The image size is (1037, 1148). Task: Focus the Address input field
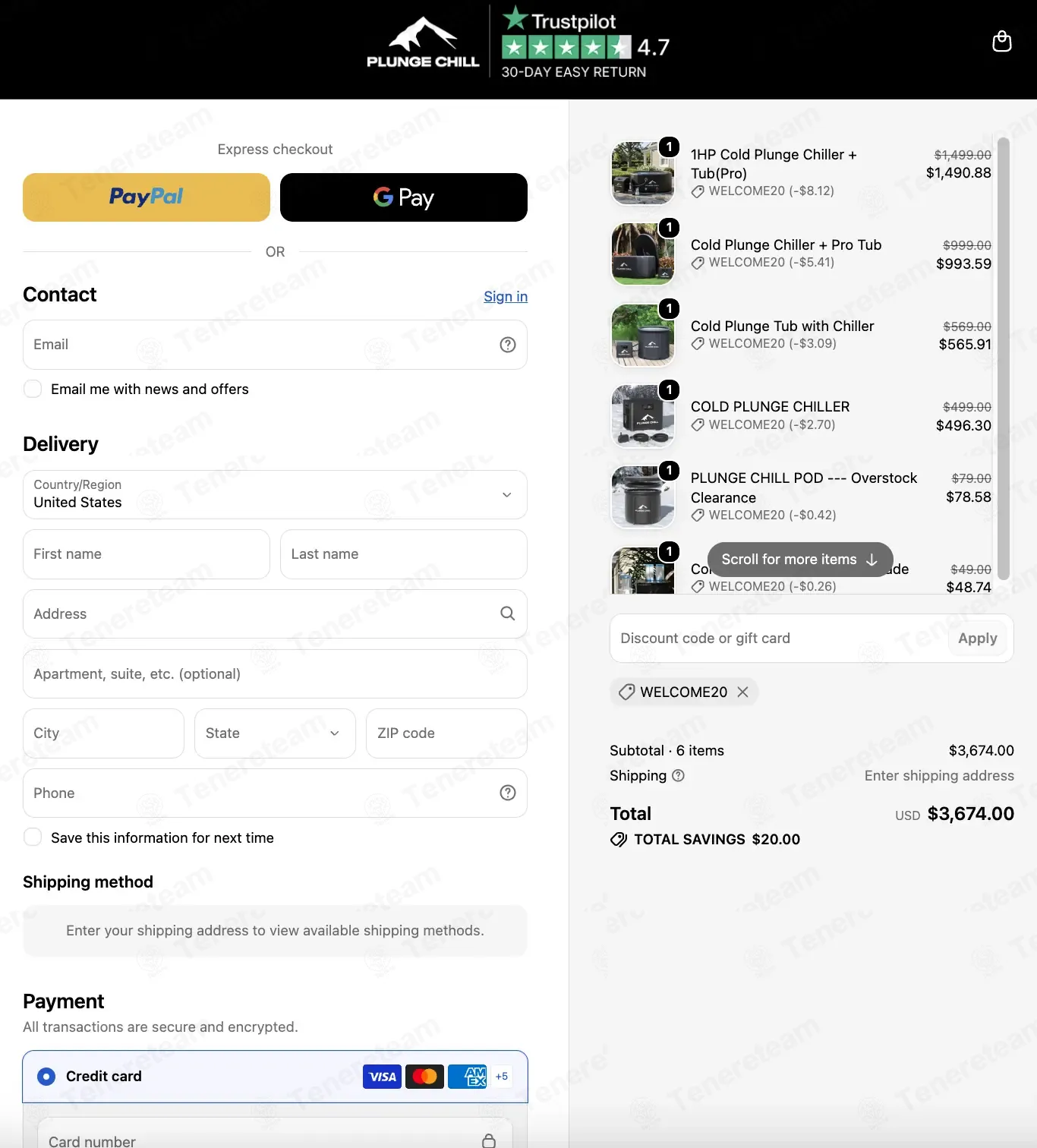pyautogui.click(x=275, y=613)
